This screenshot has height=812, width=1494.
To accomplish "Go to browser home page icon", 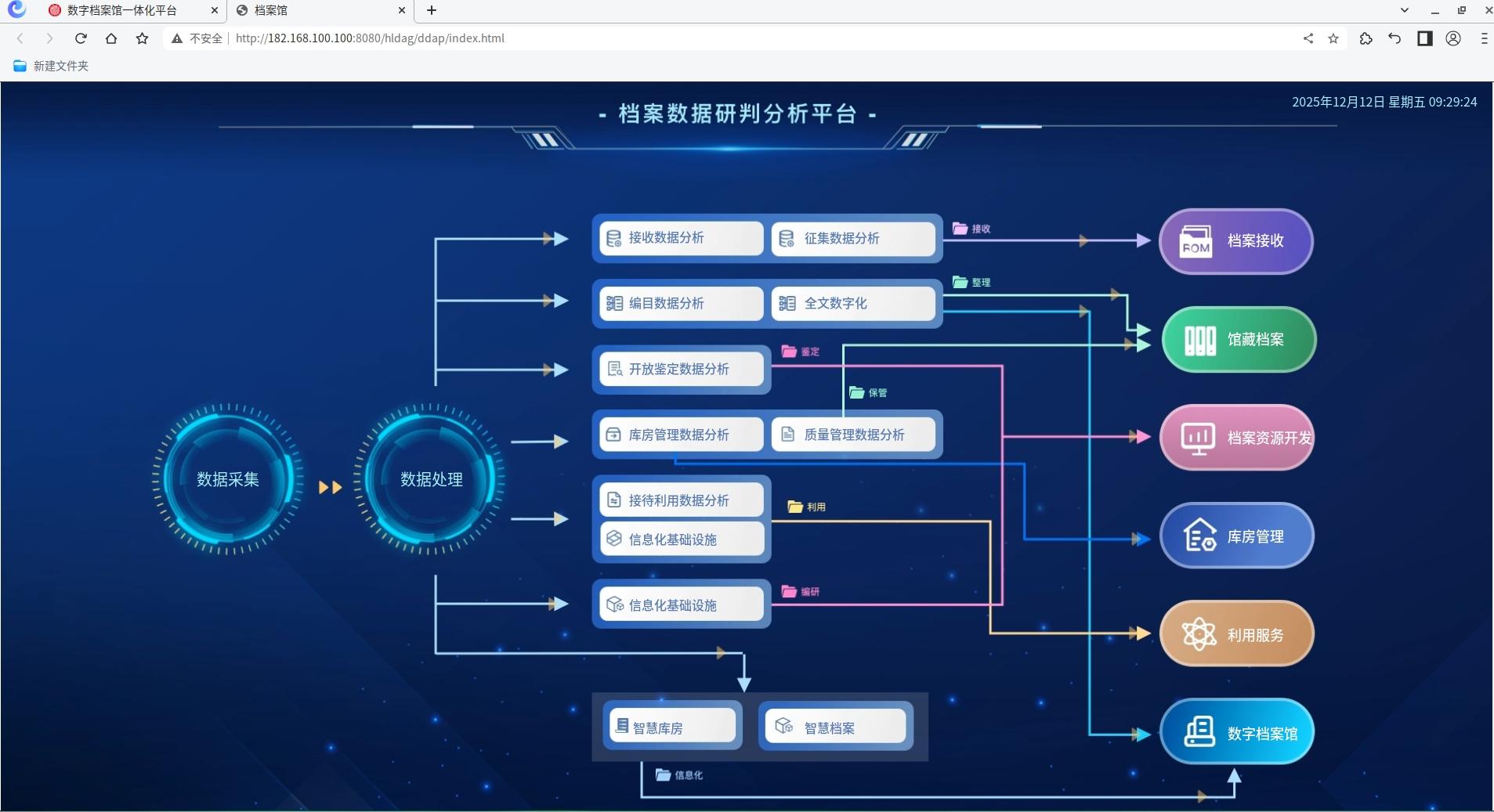I will pyautogui.click(x=111, y=38).
